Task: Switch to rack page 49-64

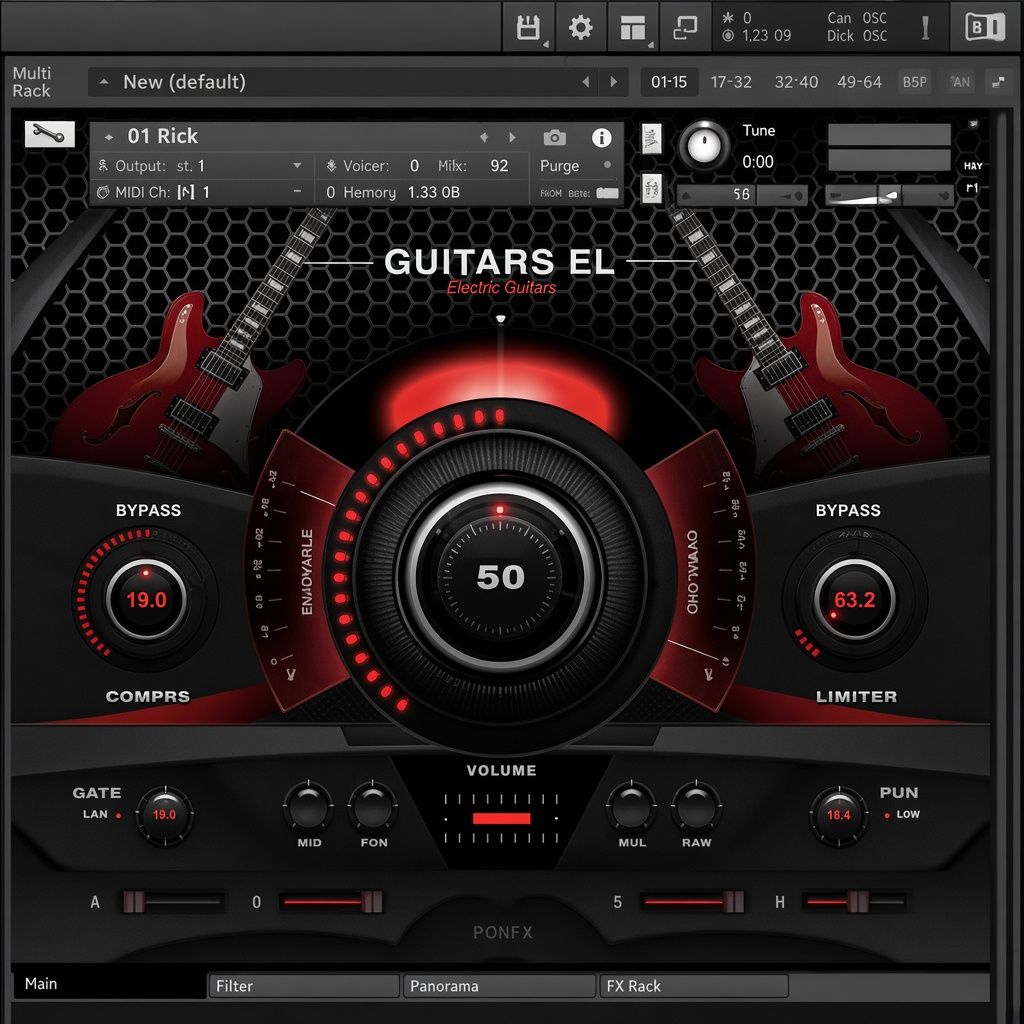Action: click(859, 82)
